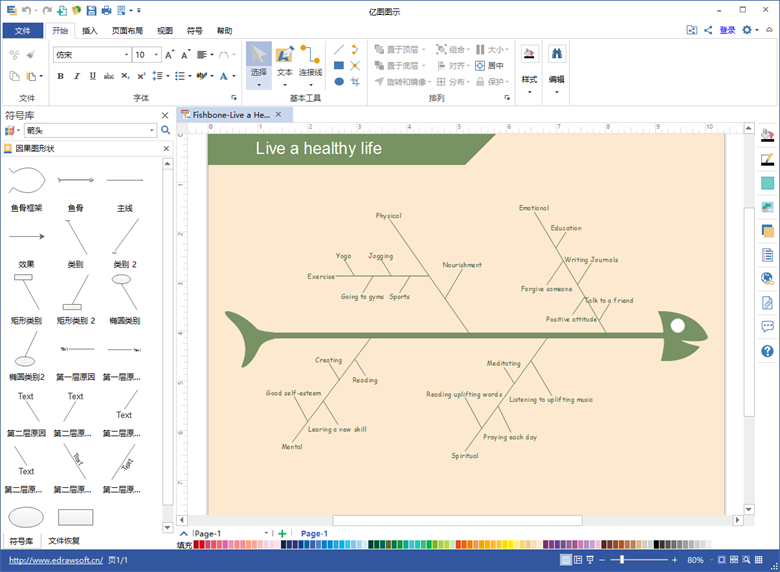Screen dimensions: 780x572
Task: Switch to the 插入 ribbon tab
Action: click(x=90, y=31)
